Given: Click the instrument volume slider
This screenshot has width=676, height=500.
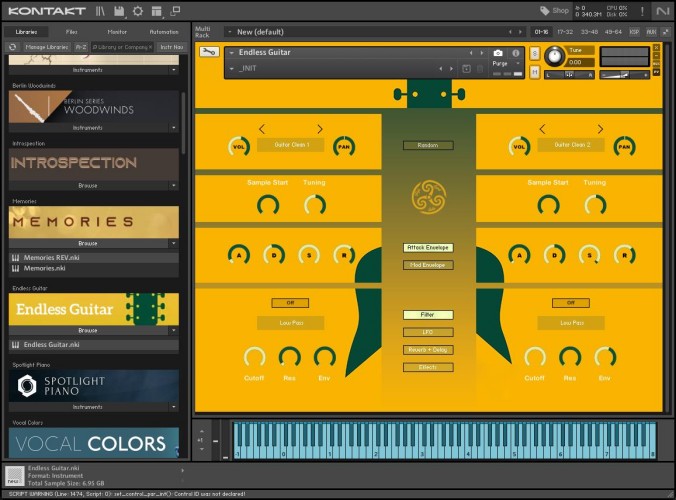Looking at the screenshot, I should click(624, 75).
